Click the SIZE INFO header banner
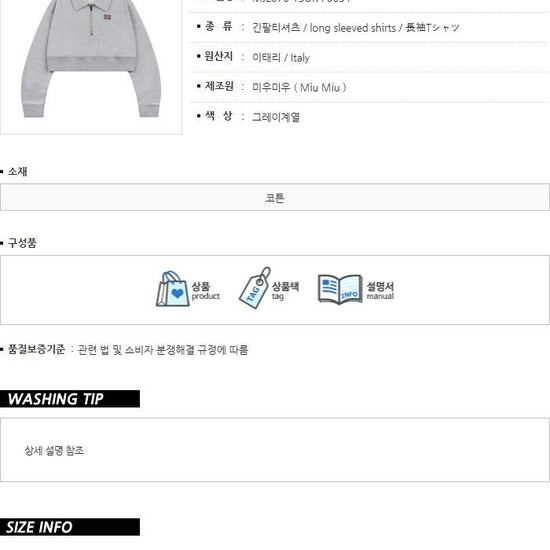The width and height of the screenshot is (550, 550). (x=70, y=527)
